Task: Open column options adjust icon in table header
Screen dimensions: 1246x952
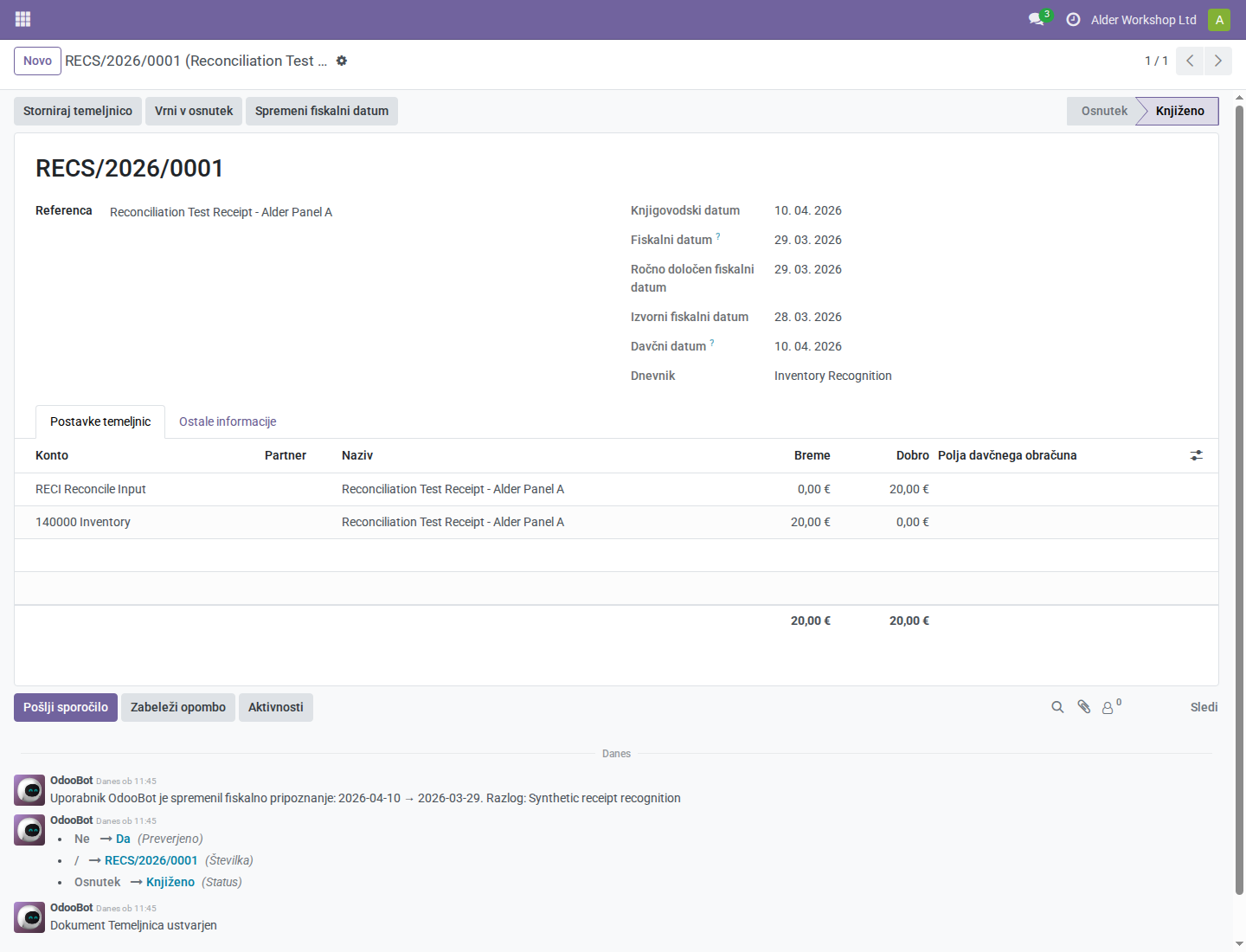Action: [1197, 455]
